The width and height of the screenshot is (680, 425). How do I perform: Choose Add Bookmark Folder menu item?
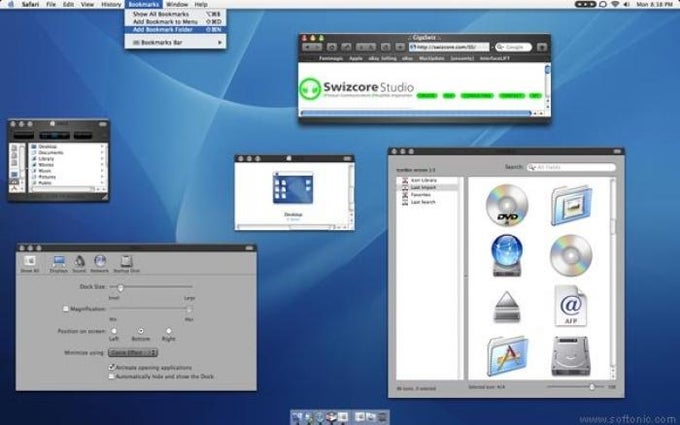point(175,29)
